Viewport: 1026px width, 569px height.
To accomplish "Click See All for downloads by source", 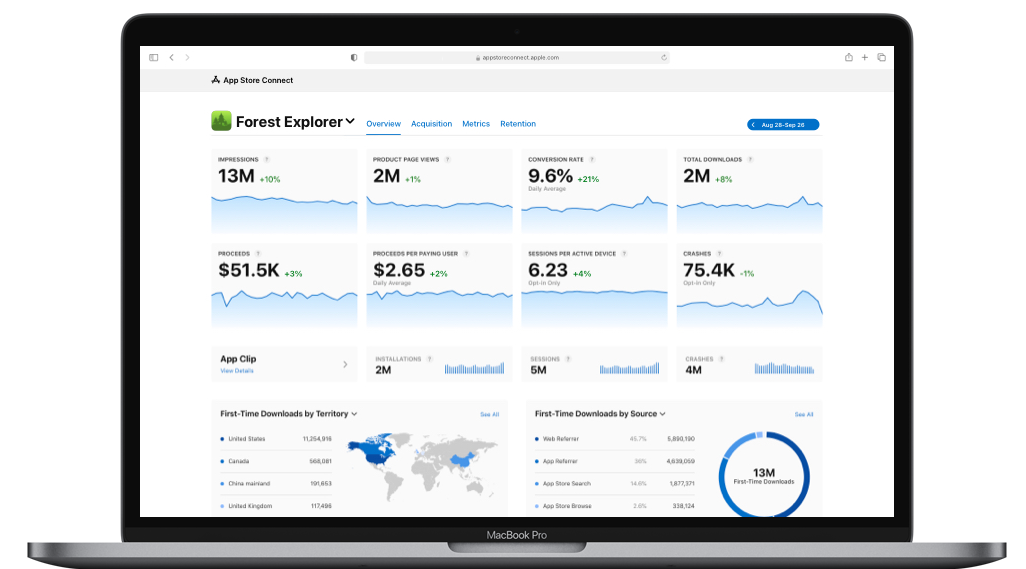I will click(x=804, y=415).
